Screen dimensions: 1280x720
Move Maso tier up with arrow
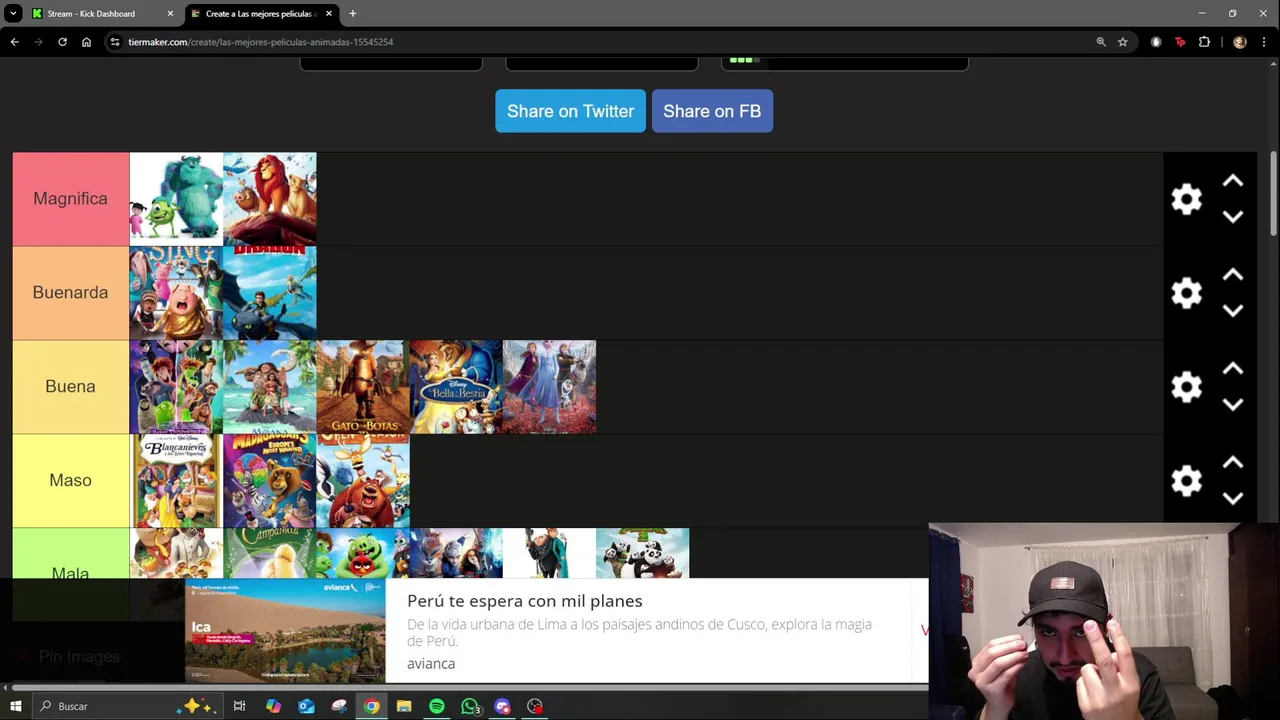(1232, 463)
